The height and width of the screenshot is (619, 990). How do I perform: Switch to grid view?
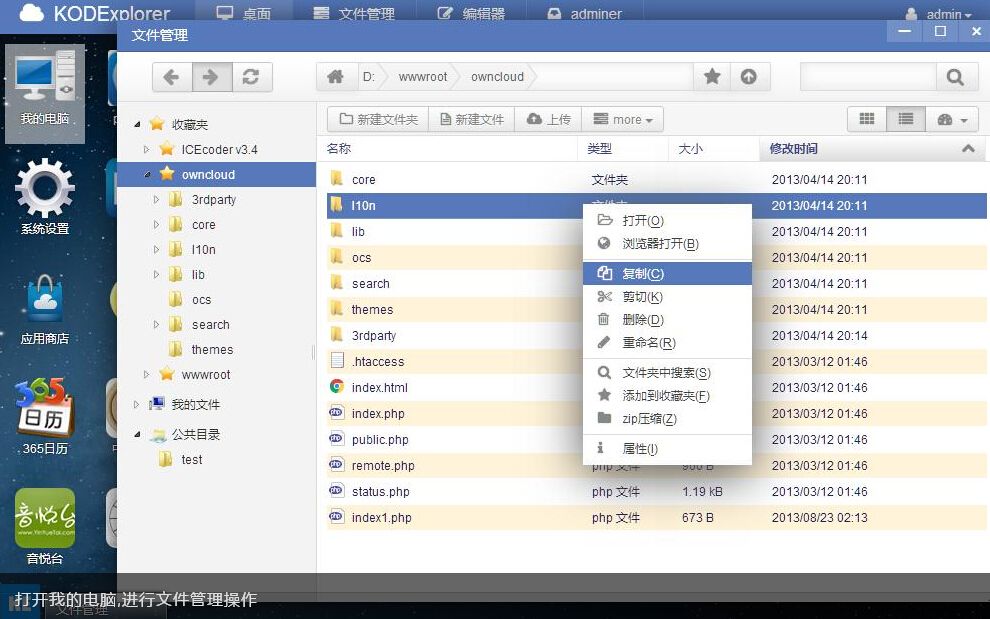point(866,118)
